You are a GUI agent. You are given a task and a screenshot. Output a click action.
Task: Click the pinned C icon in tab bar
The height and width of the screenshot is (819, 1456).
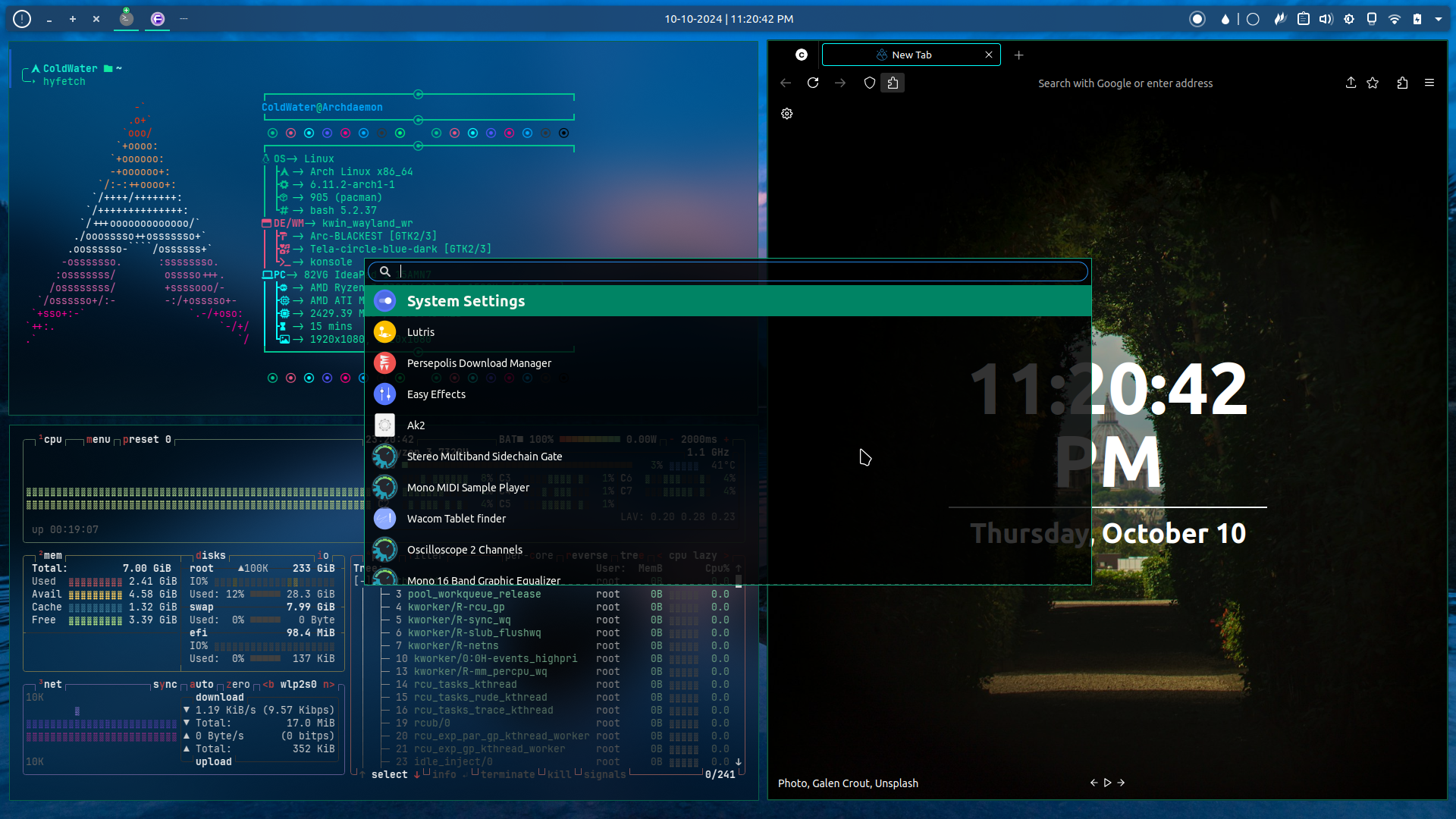(x=802, y=55)
